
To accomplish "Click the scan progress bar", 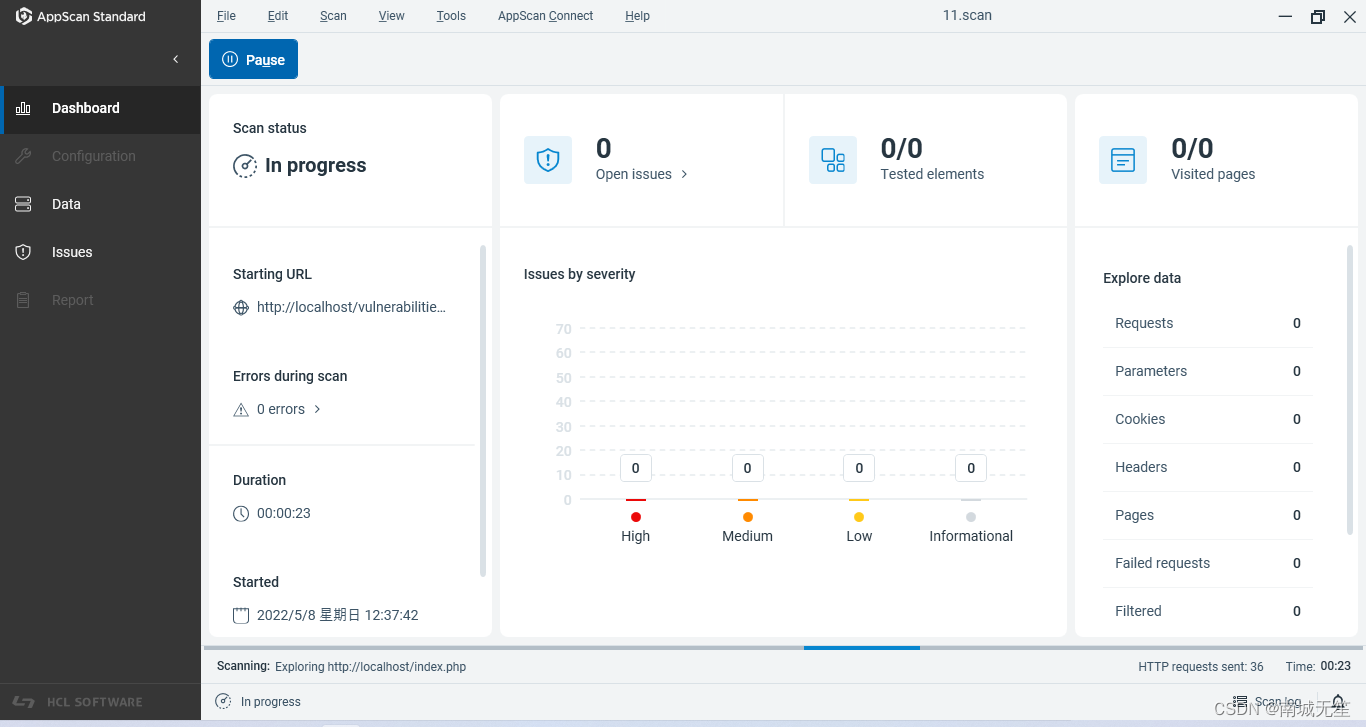I will (x=783, y=648).
